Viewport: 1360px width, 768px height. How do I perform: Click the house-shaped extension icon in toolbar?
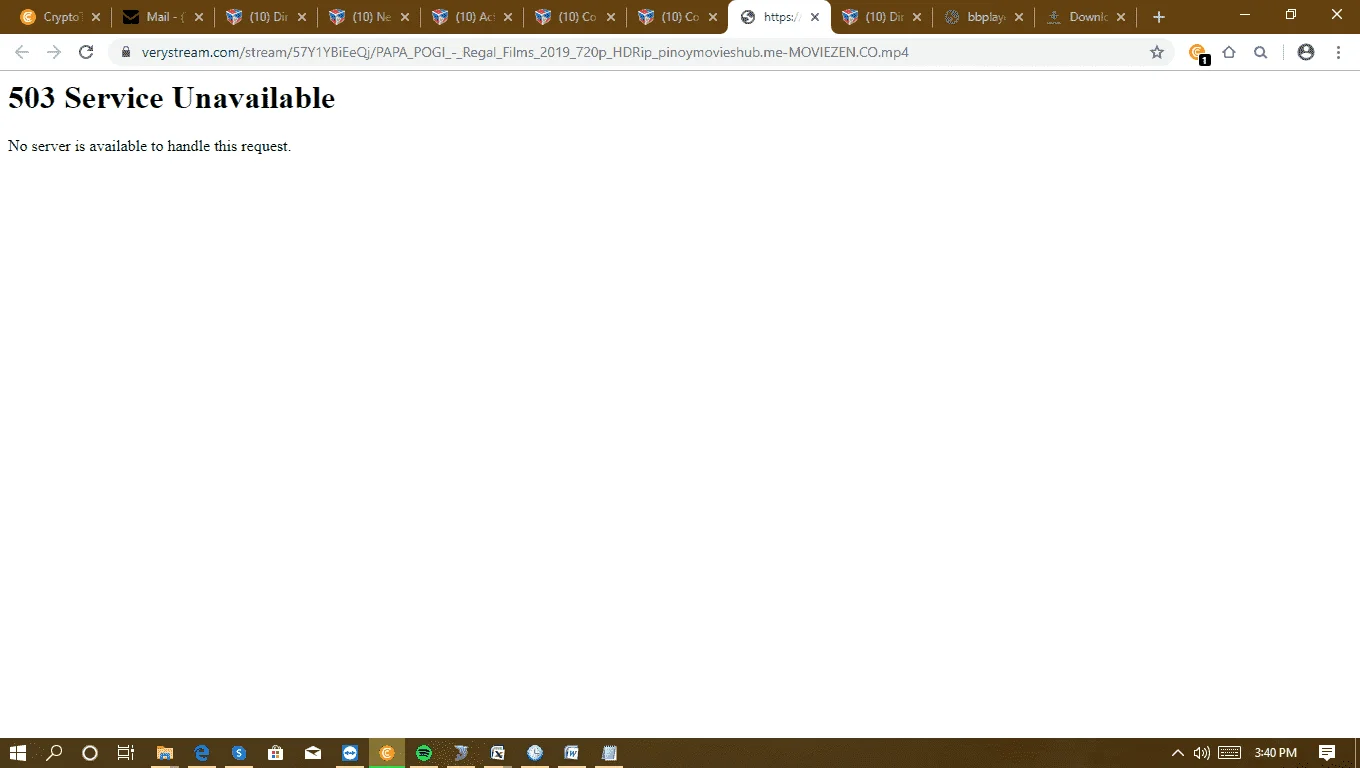(1229, 52)
